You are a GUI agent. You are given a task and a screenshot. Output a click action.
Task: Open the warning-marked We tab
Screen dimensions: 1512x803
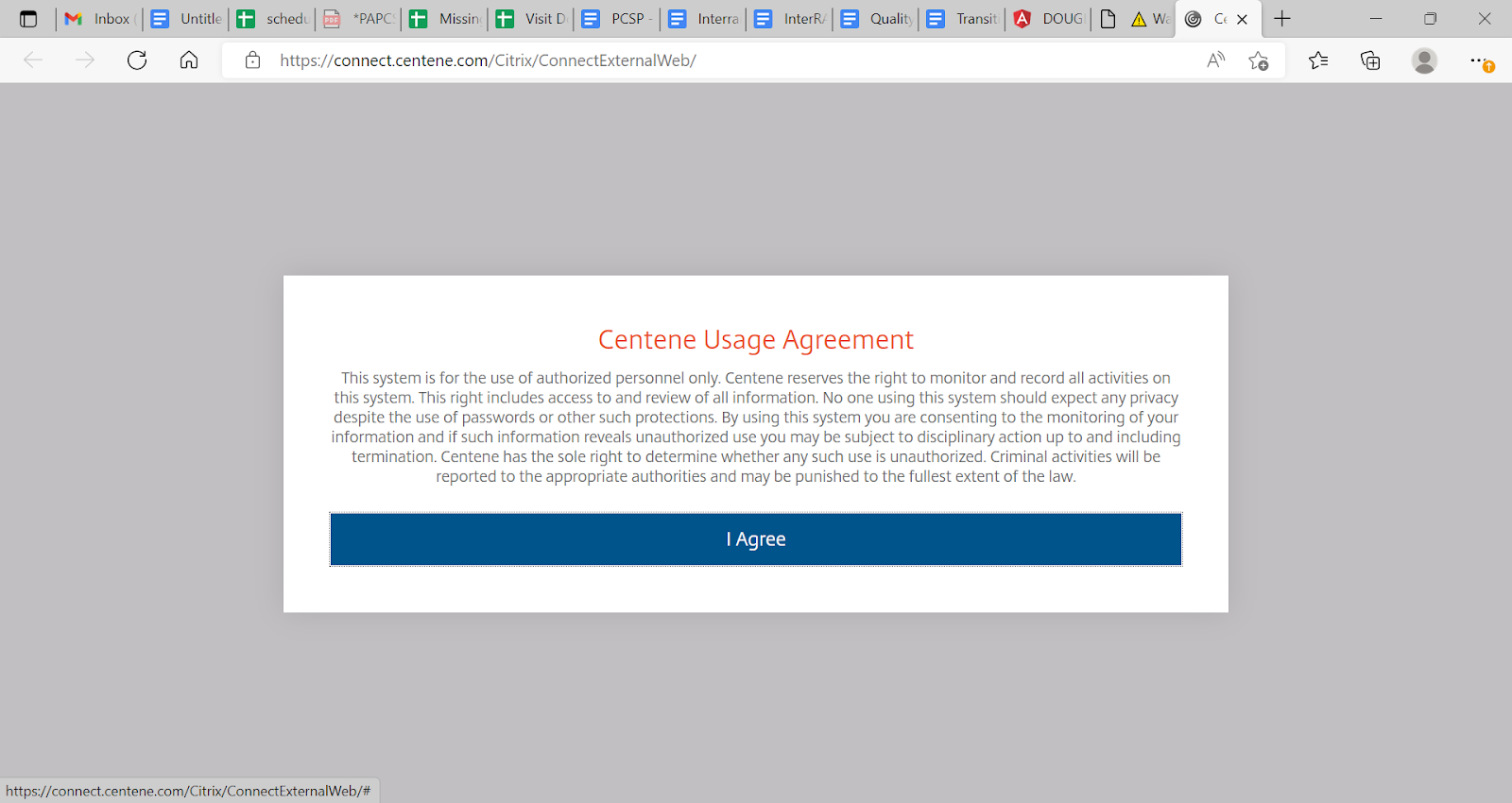point(1150,19)
